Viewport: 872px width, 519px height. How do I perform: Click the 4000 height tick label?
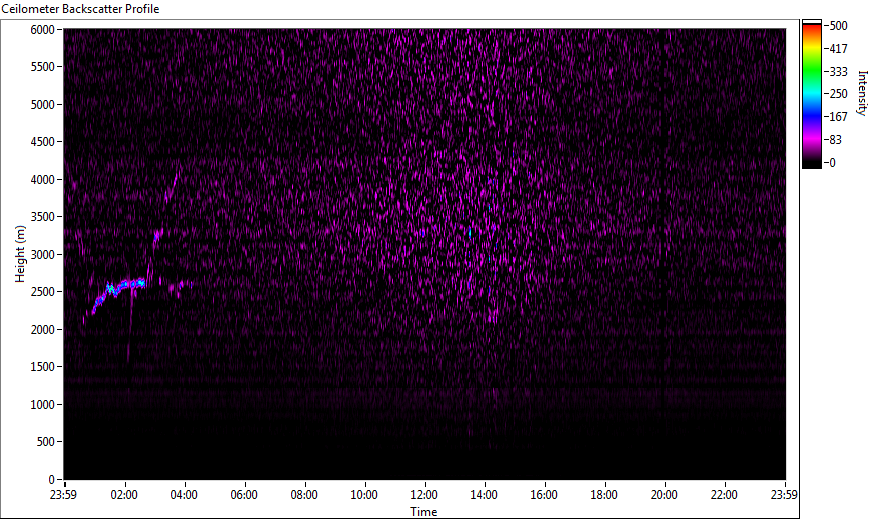[42, 180]
